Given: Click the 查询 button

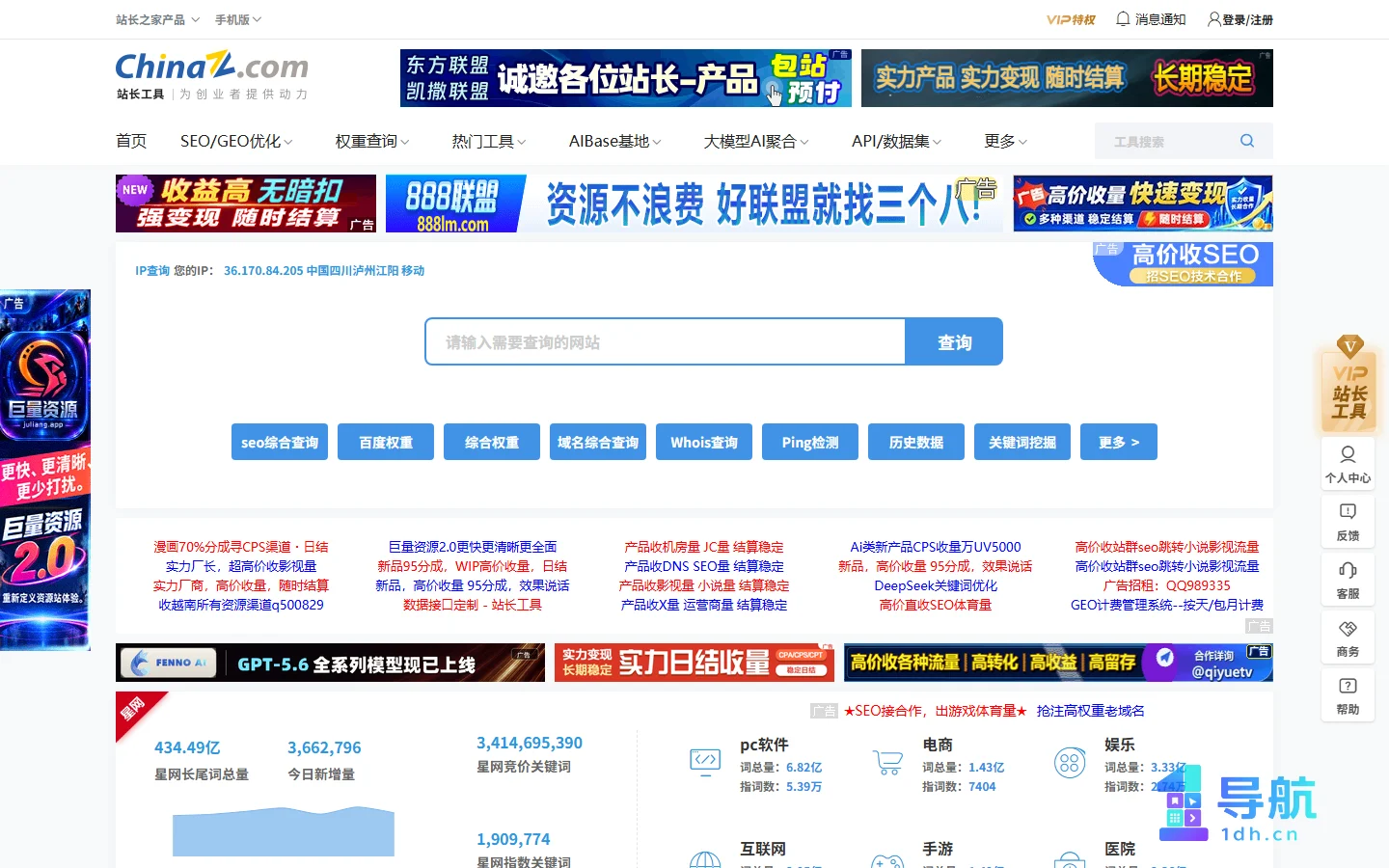Looking at the screenshot, I should click(x=954, y=341).
